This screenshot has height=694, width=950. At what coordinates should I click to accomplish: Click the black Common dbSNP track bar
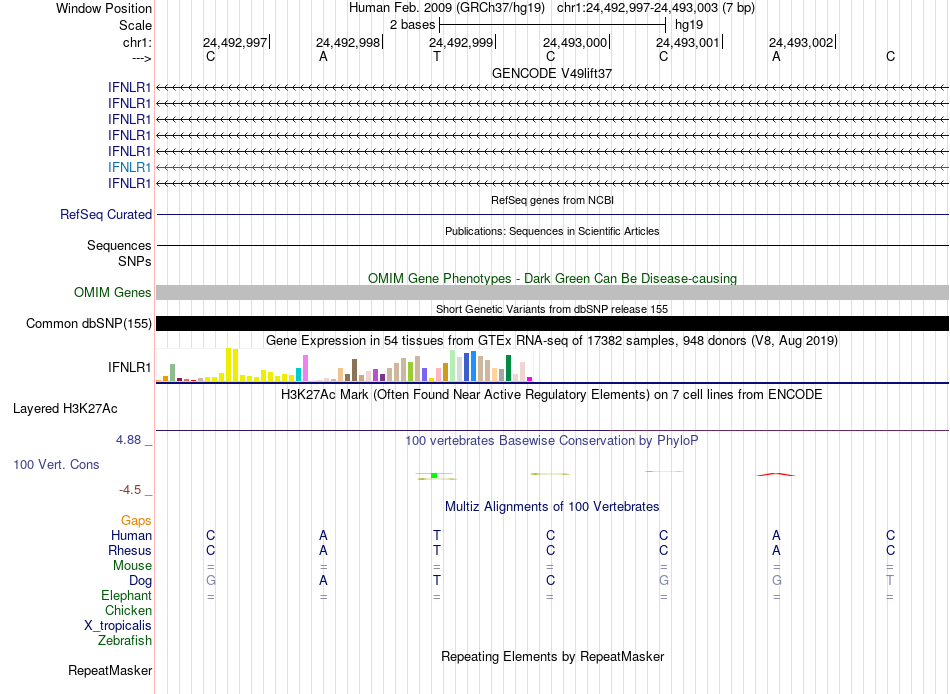click(x=552, y=324)
